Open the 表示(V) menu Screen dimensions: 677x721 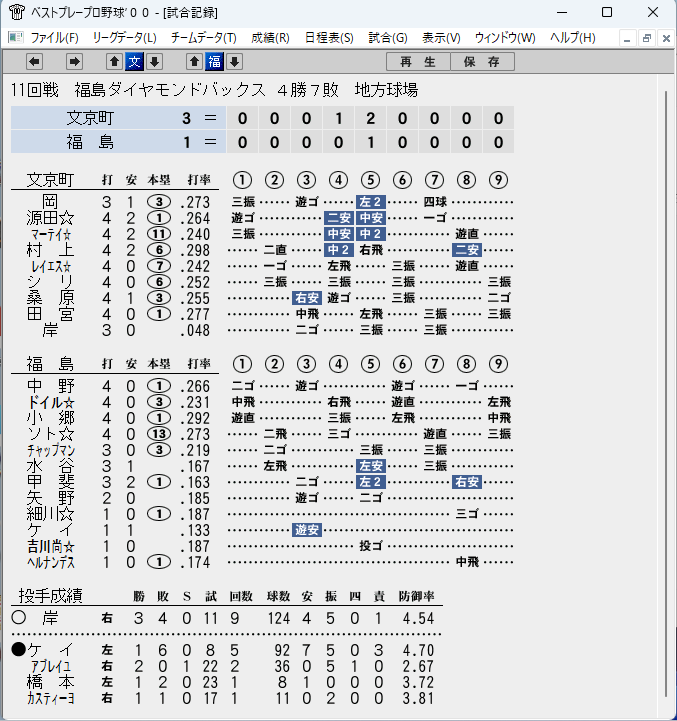point(441,38)
